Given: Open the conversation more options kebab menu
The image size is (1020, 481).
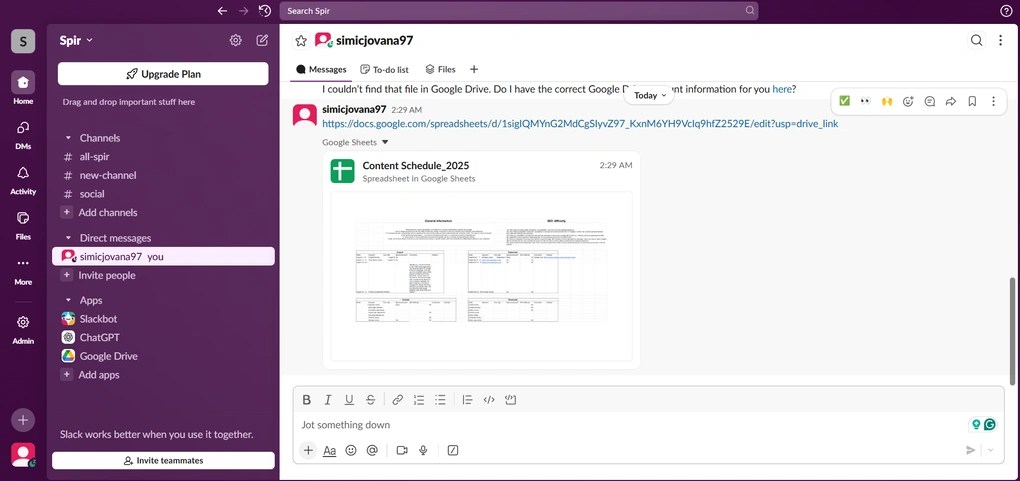Looking at the screenshot, I should (1000, 40).
